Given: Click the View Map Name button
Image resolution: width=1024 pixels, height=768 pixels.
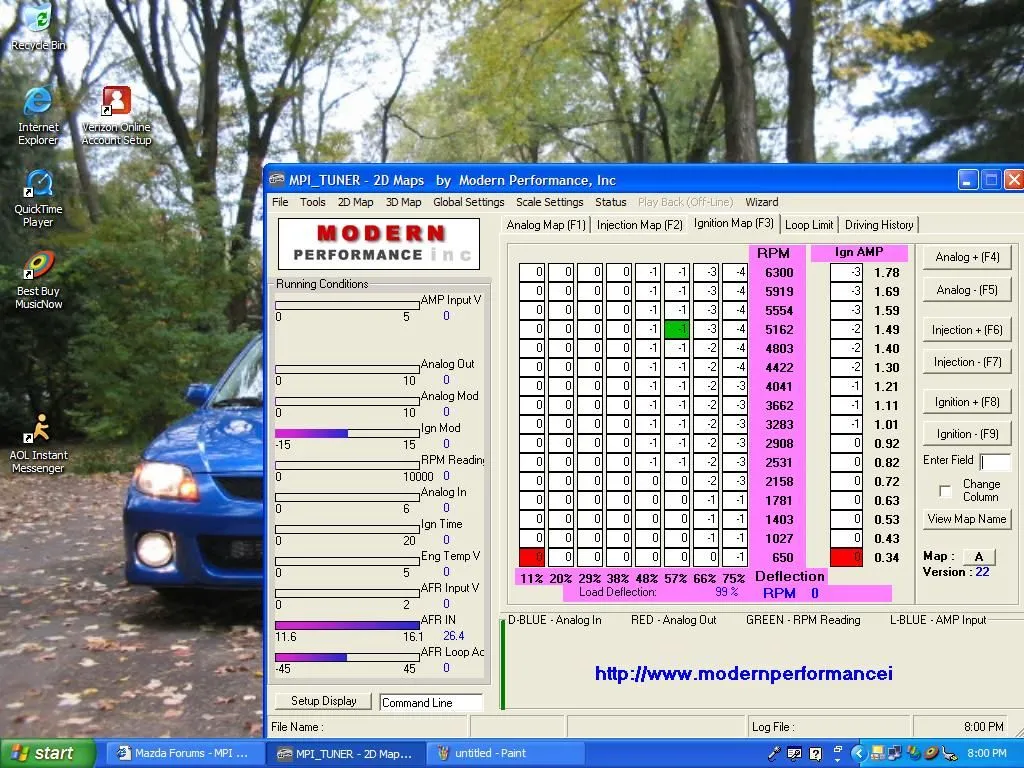Looking at the screenshot, I should [966, 519].
